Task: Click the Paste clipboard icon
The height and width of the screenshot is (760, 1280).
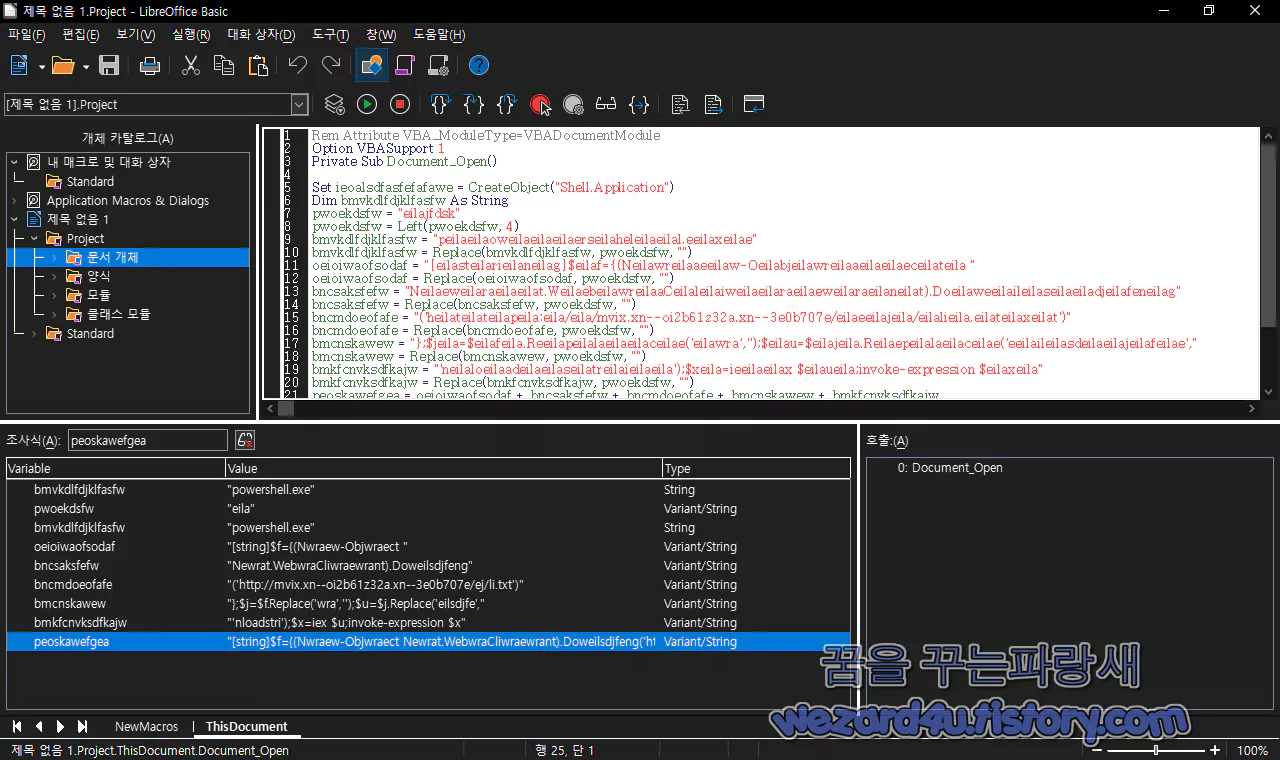Action: click(x=258, y=66)
